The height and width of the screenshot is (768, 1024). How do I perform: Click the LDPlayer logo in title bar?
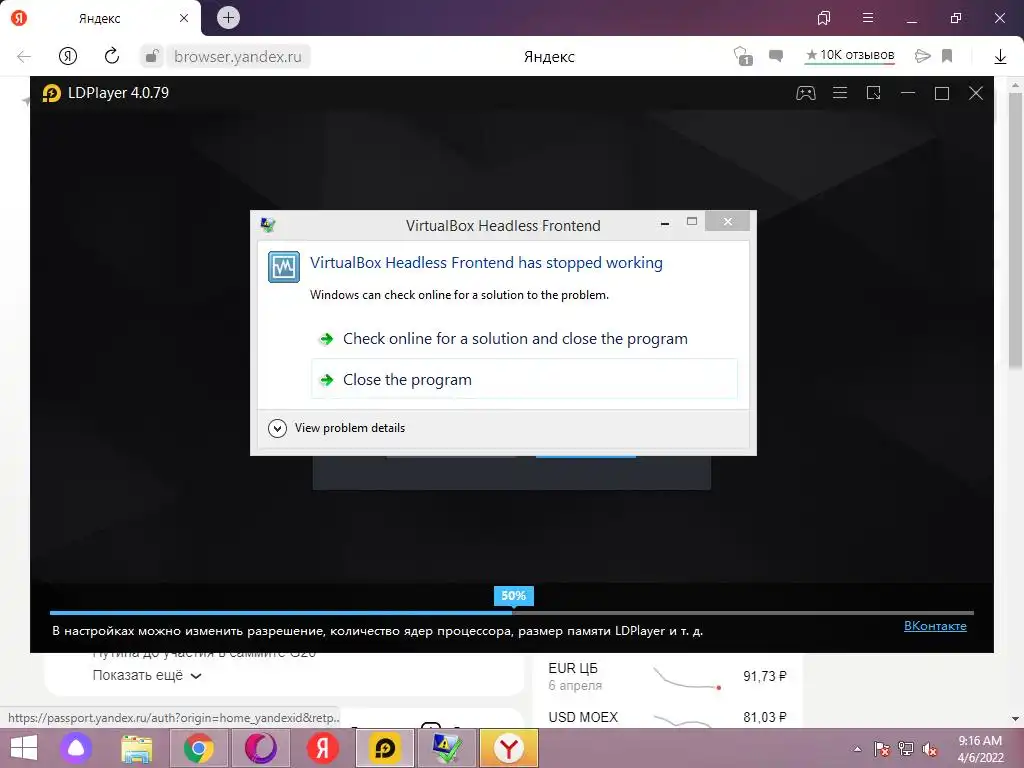tap(52, 93)
